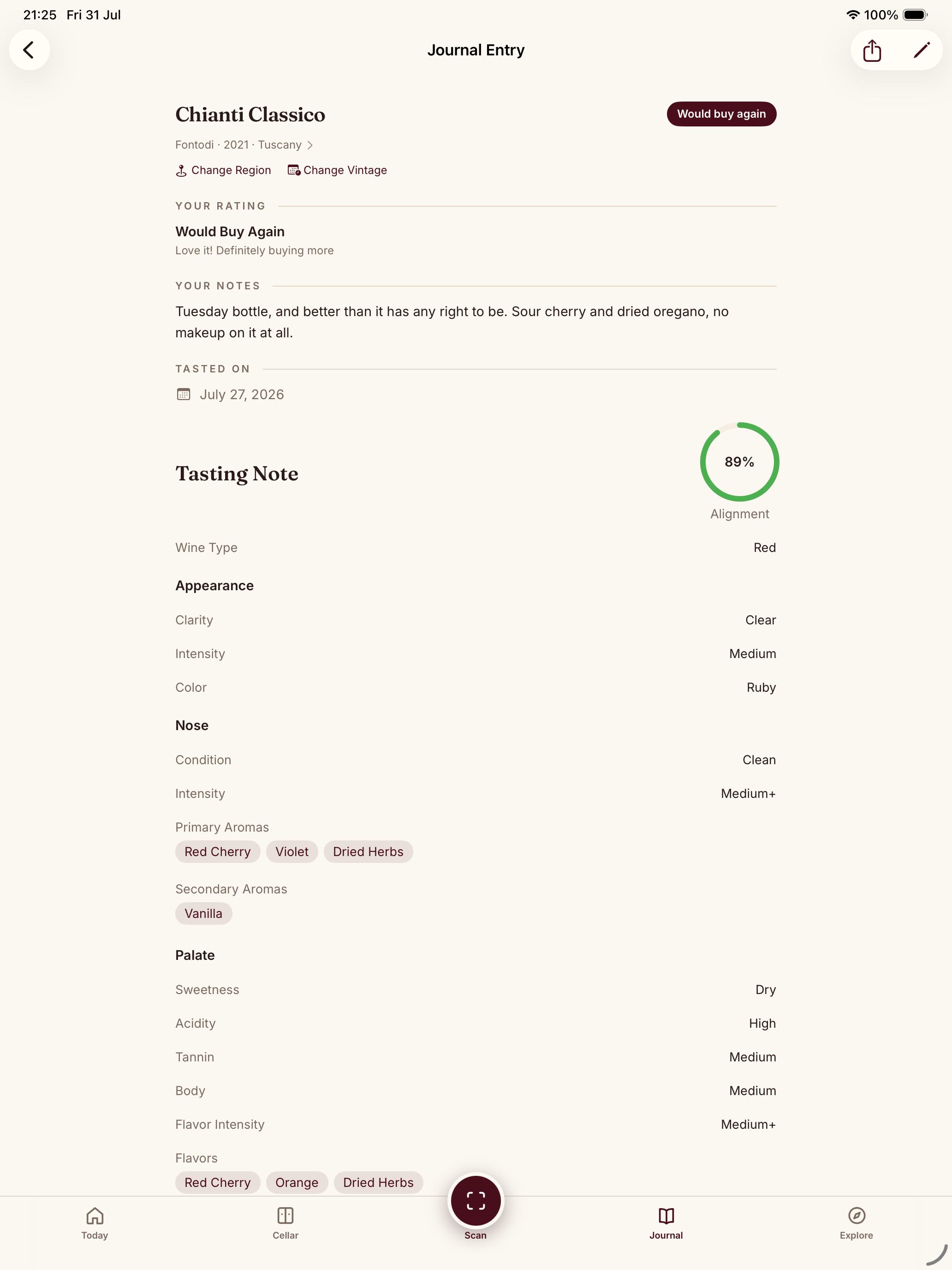The width and height of the screenshot is (952, 1270).
Task: Open the Scan camera button
Action: [x=476, y=1200]
